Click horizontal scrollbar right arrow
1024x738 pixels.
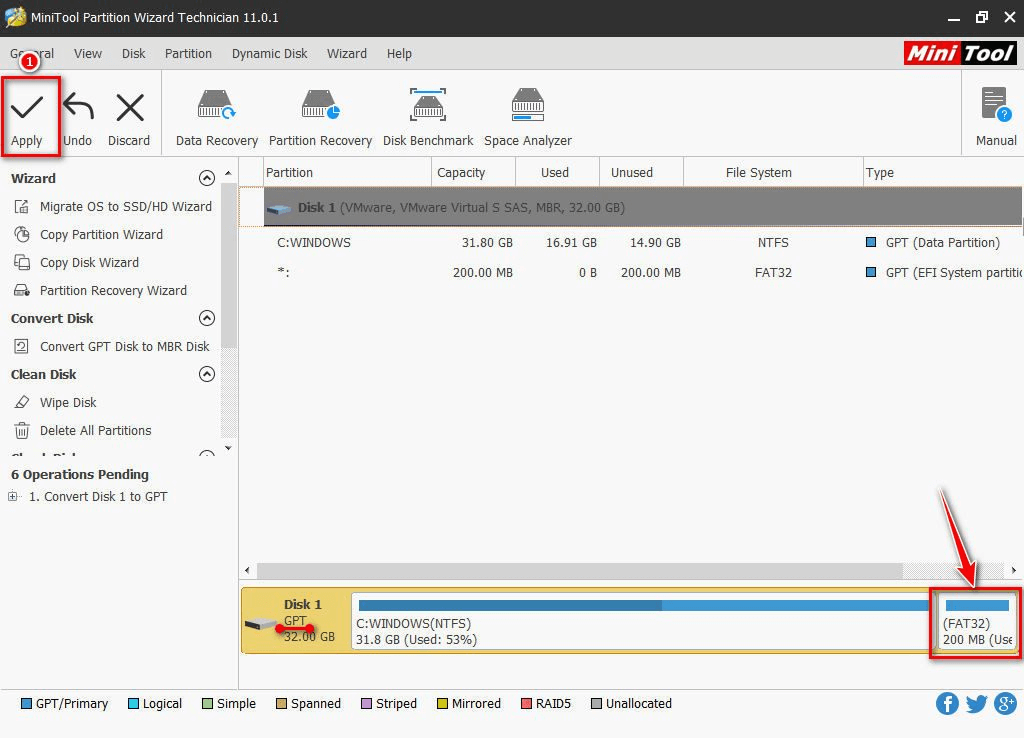tap(1014, 570)
